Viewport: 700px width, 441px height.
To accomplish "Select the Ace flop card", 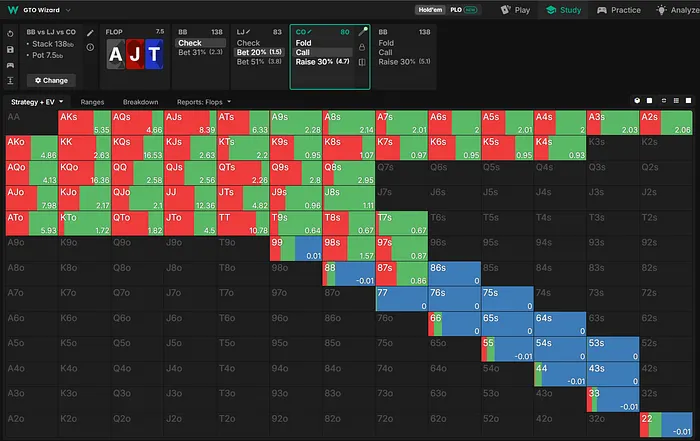I will pyautogui.click(x=115, y=54).
